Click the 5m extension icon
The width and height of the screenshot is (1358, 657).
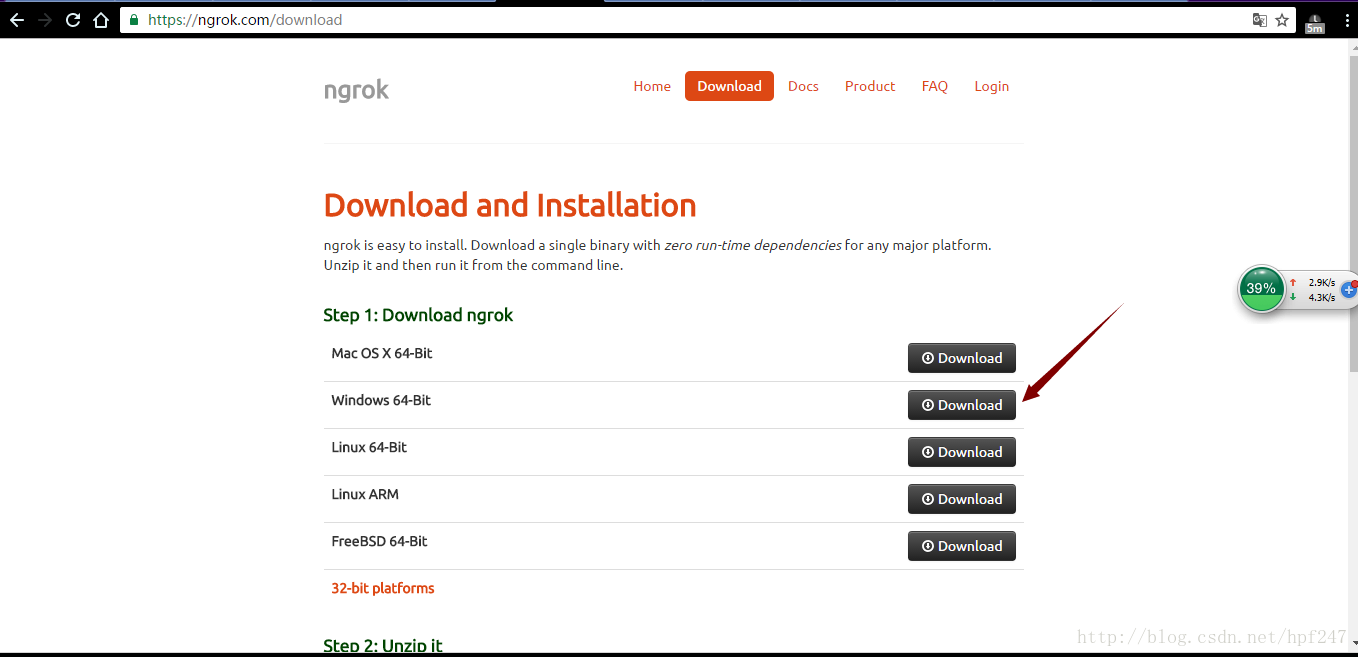tap(1314, 22)
